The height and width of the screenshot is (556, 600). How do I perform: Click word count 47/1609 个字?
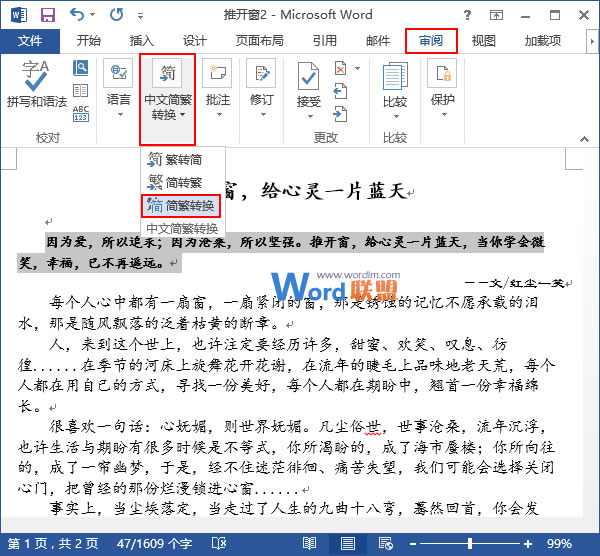(x=155, y=543)
